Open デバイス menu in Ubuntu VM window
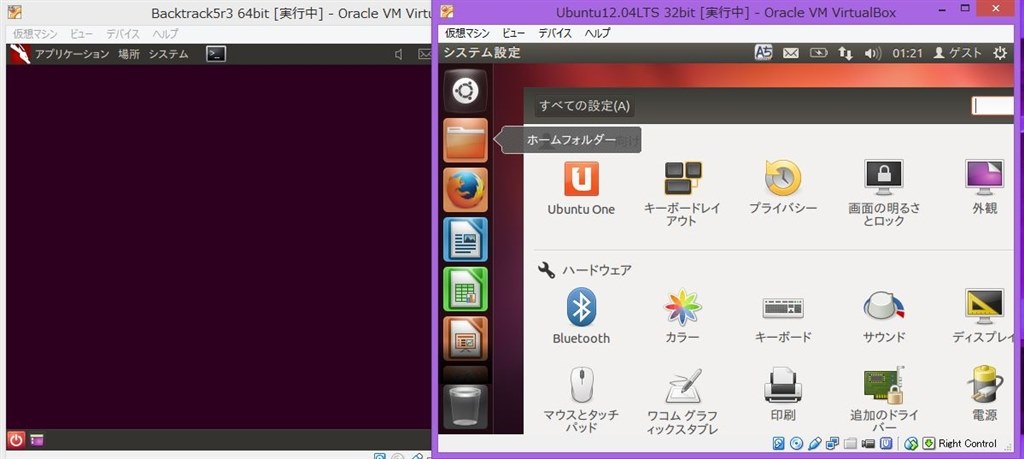 tap(555, 33)
